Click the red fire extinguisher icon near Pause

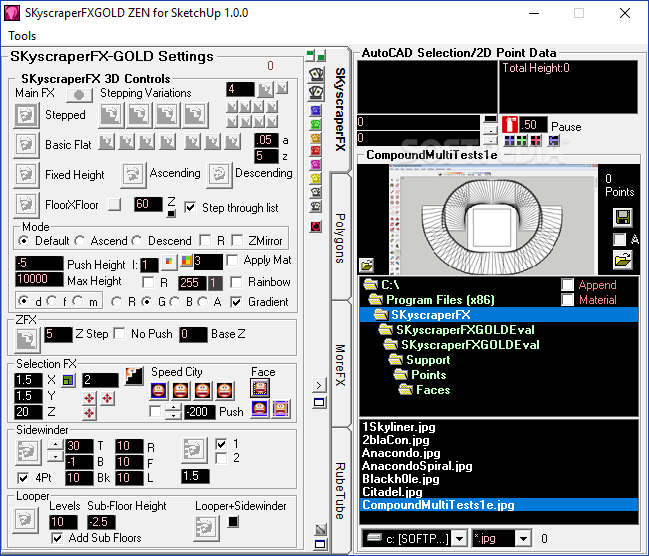pyautogui.click(x=510, y=124)
